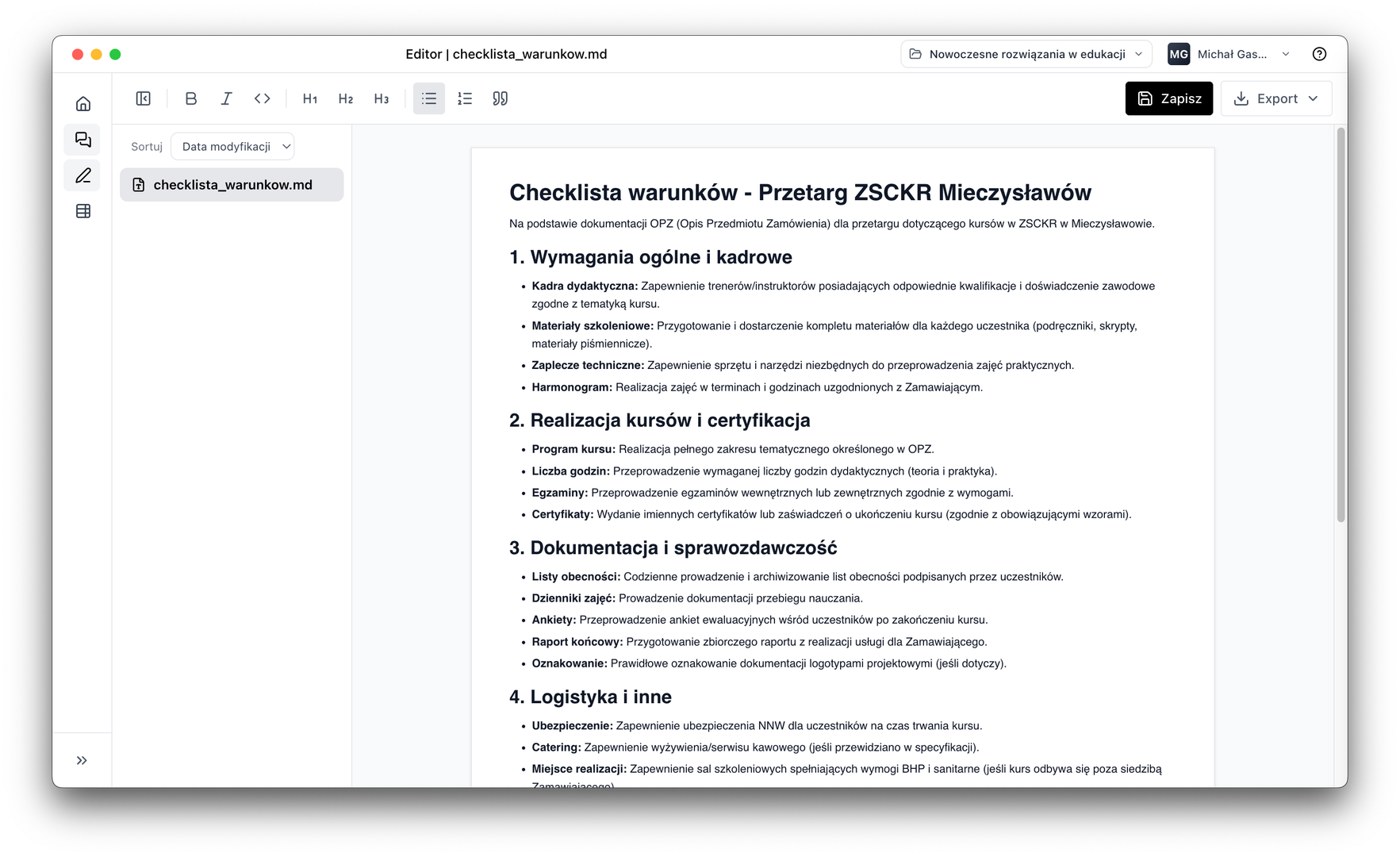Open the chat panel in the left sidebar

(x=82, y=140)
